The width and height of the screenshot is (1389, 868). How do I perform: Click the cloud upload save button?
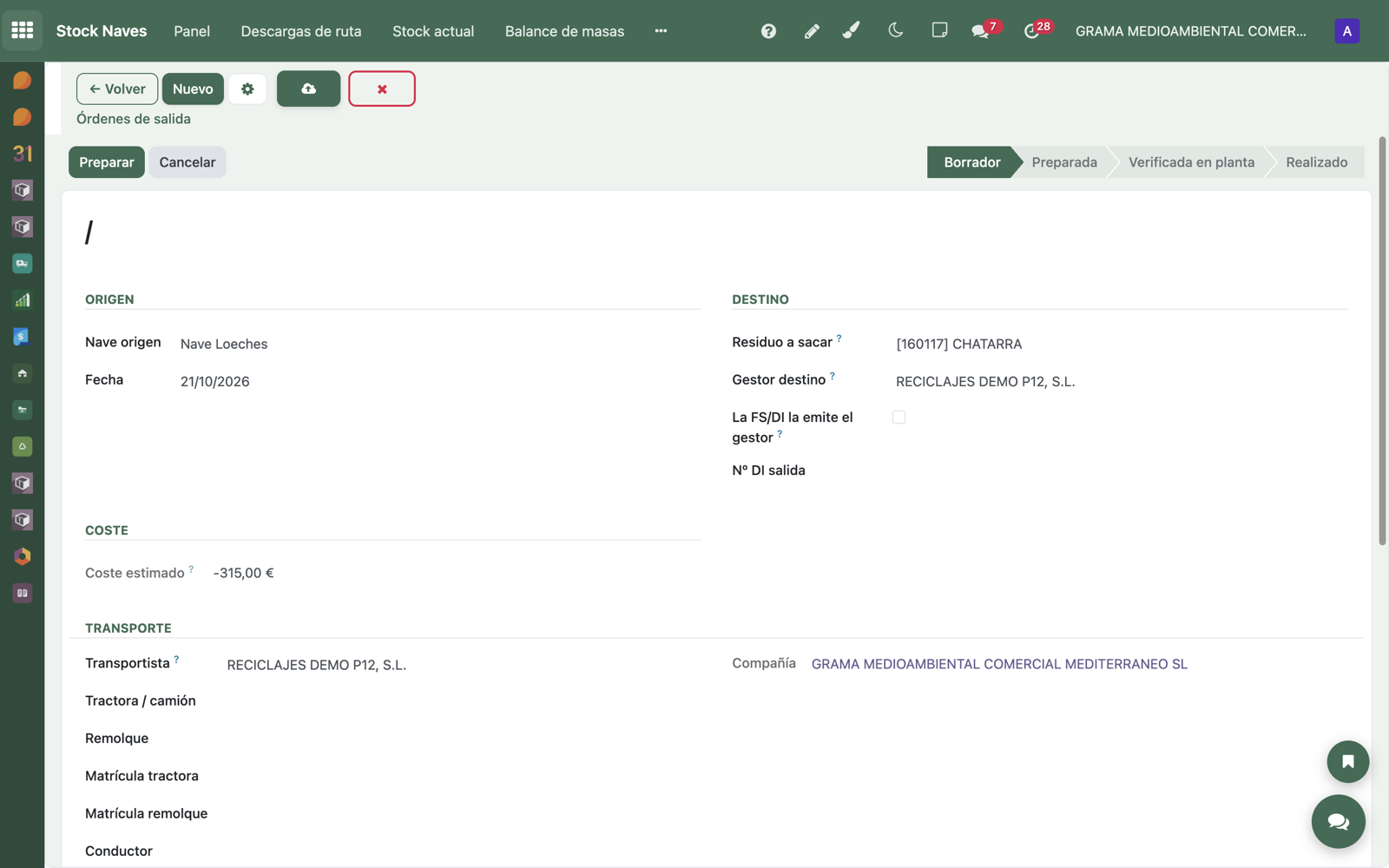point(308,89)
